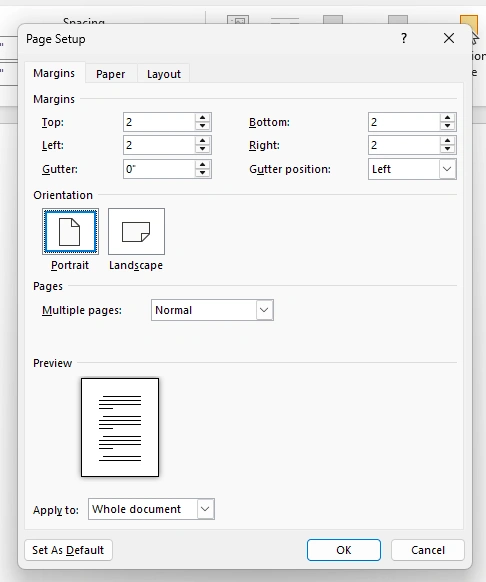Click the OK button

[344, 550]
